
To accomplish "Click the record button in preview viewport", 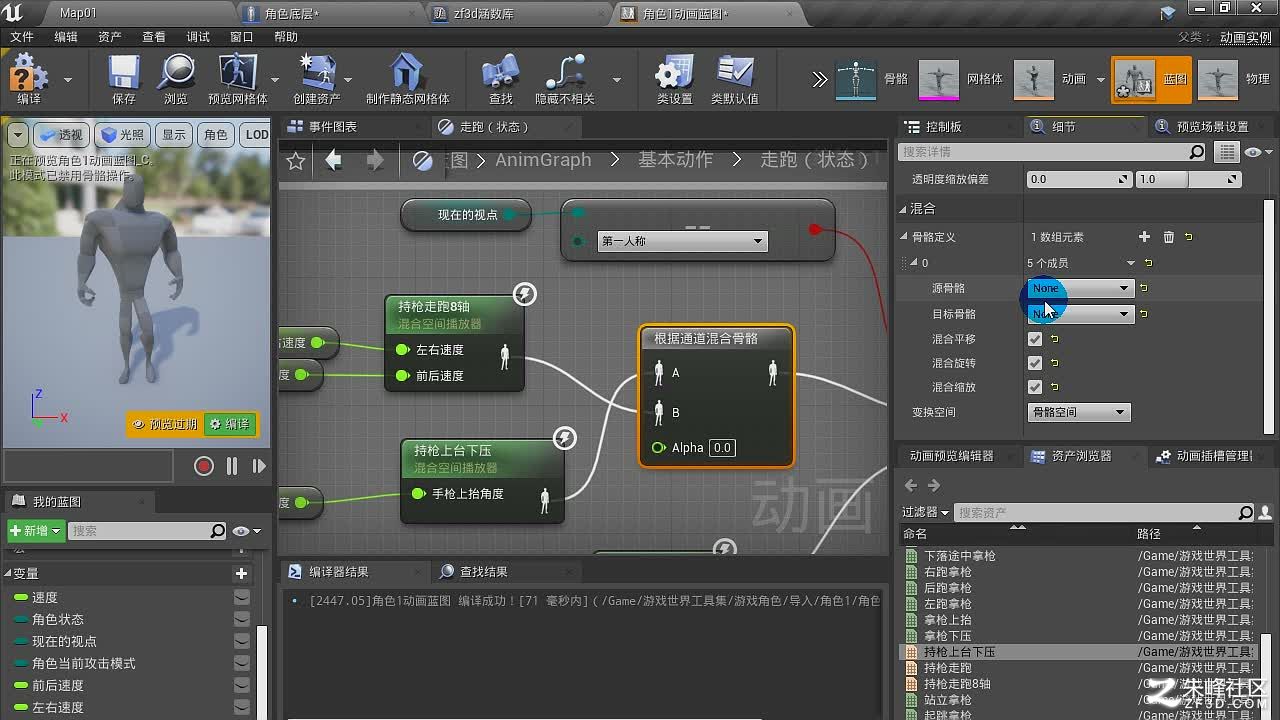I will (204, 466).
